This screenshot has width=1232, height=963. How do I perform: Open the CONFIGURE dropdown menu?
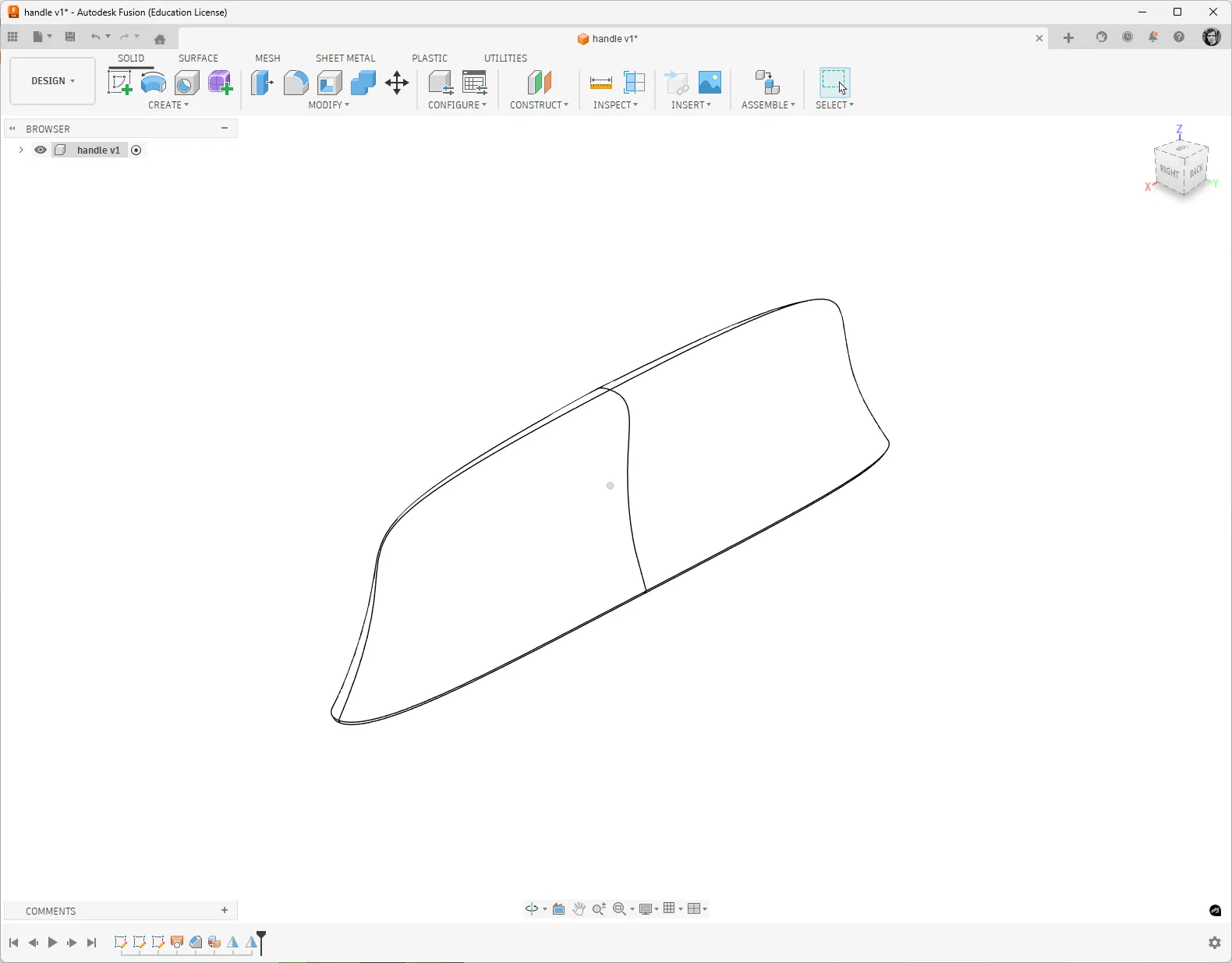(458, 105)
